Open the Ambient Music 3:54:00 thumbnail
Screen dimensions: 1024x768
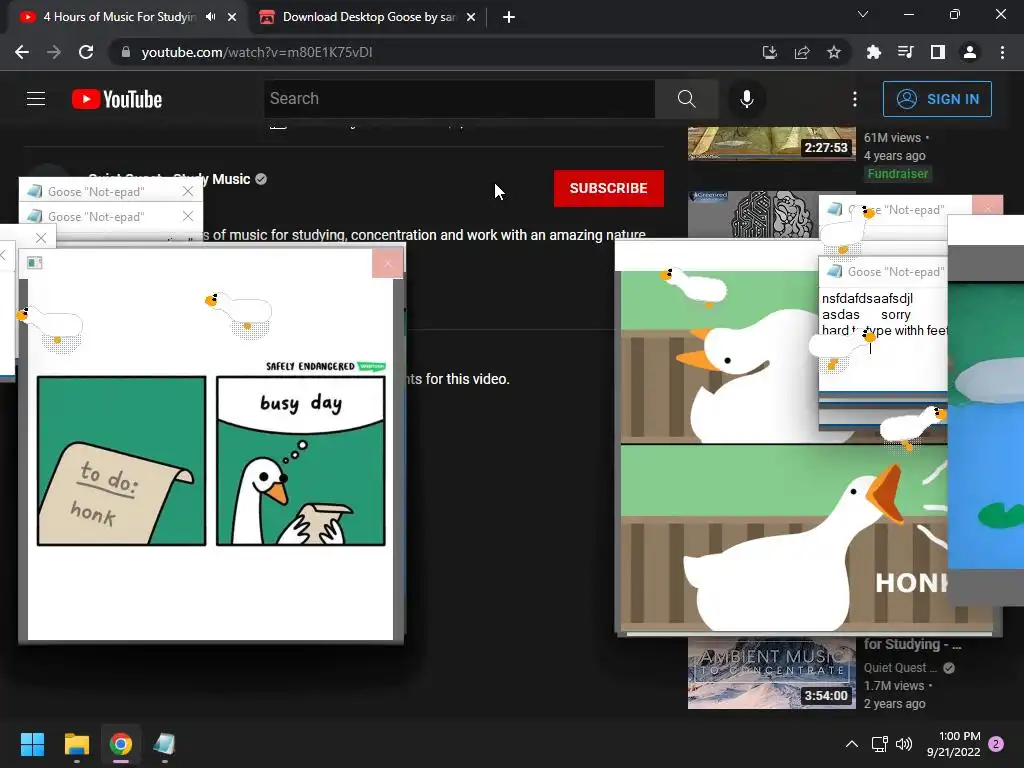(771, 673)
